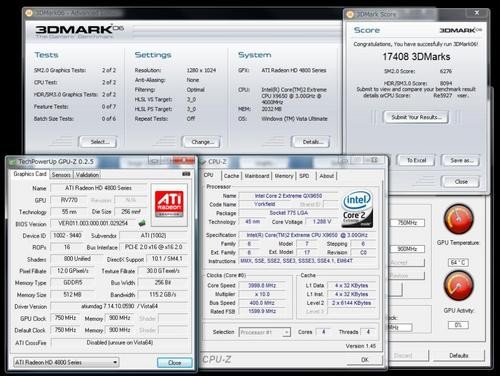Click the Package value Socket 775 LGA
The image size is (500, 376).
[x=289, y=213]
